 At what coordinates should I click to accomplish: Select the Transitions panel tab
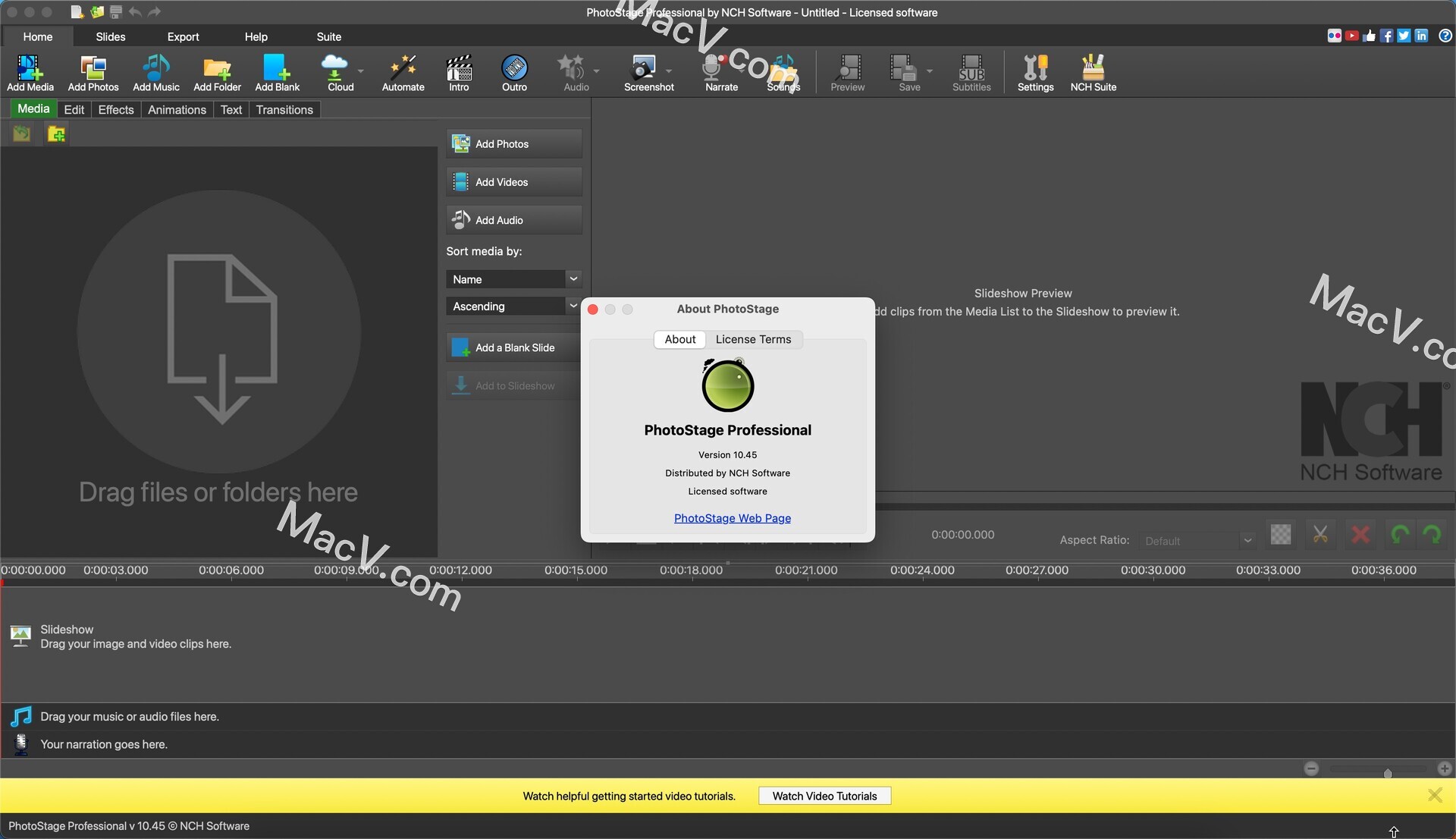(x=284, y=110)
